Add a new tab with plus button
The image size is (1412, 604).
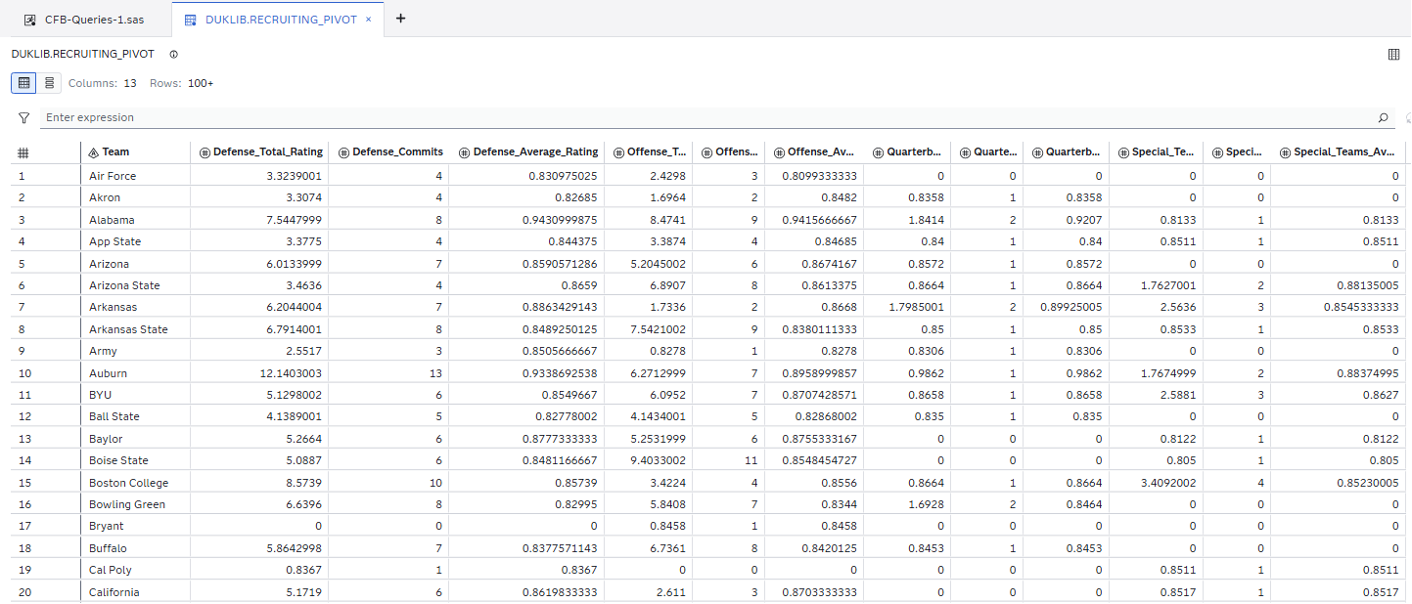point(401,18)
